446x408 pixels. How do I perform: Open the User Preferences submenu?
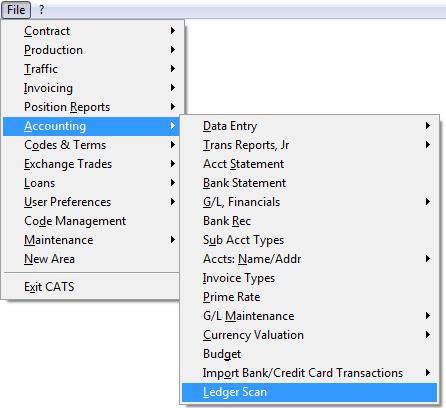point(91,202)
